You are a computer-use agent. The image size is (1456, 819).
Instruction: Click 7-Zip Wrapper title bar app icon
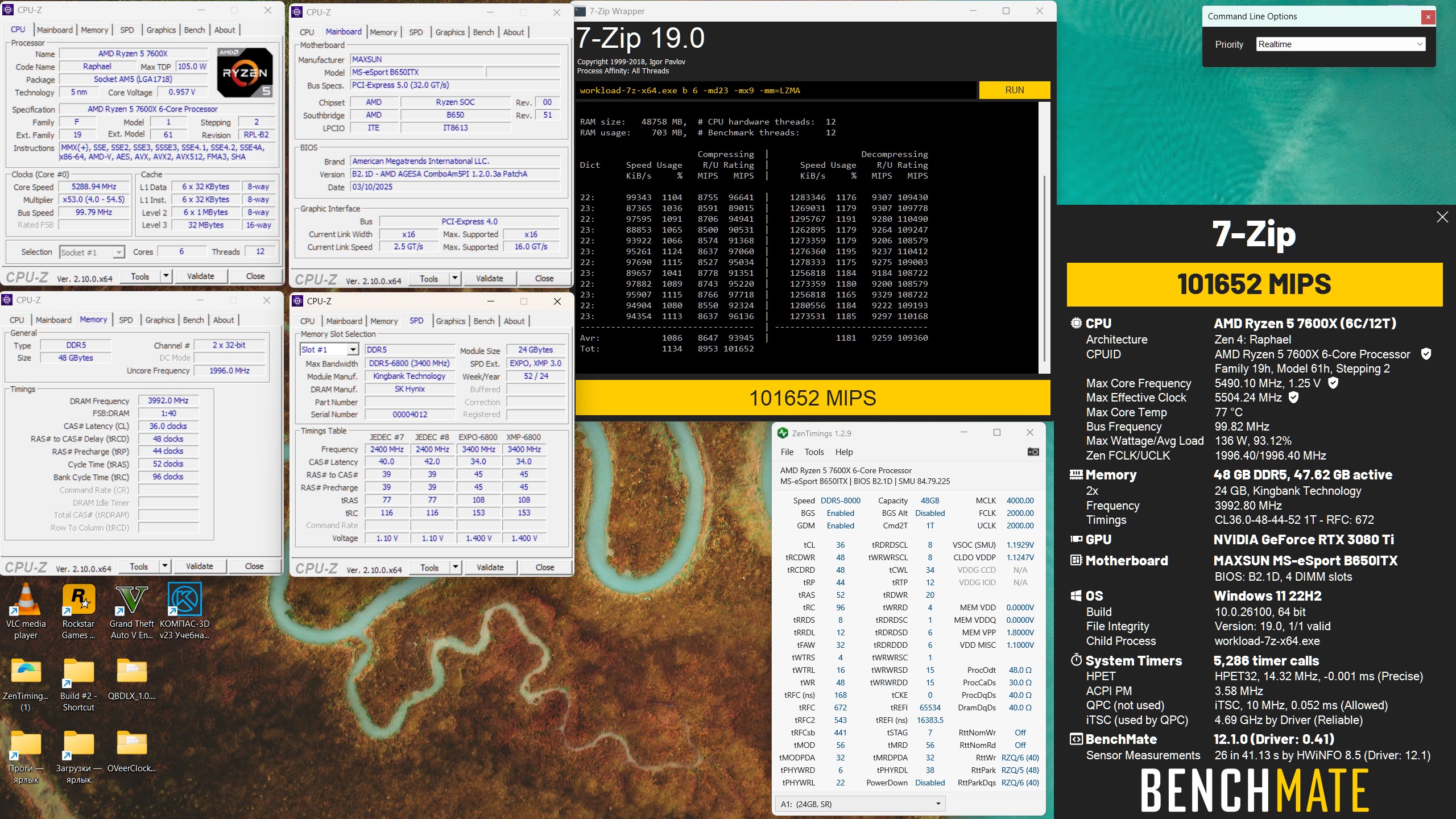[580, 11]
